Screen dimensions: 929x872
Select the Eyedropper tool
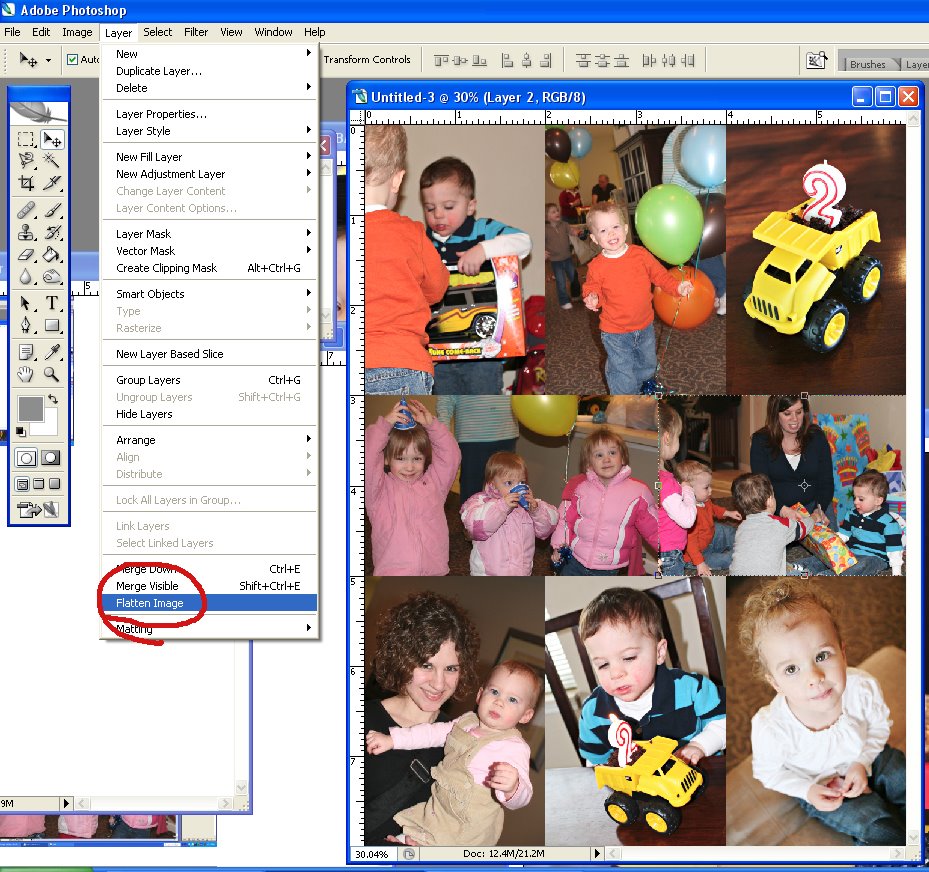52,351
